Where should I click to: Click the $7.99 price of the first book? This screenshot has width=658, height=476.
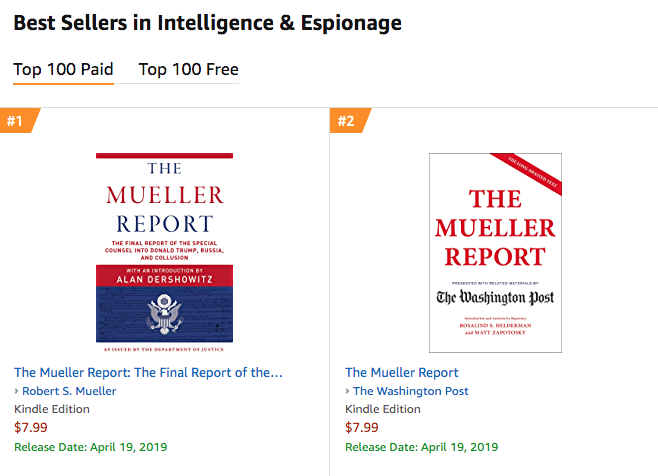click(30, 427)
